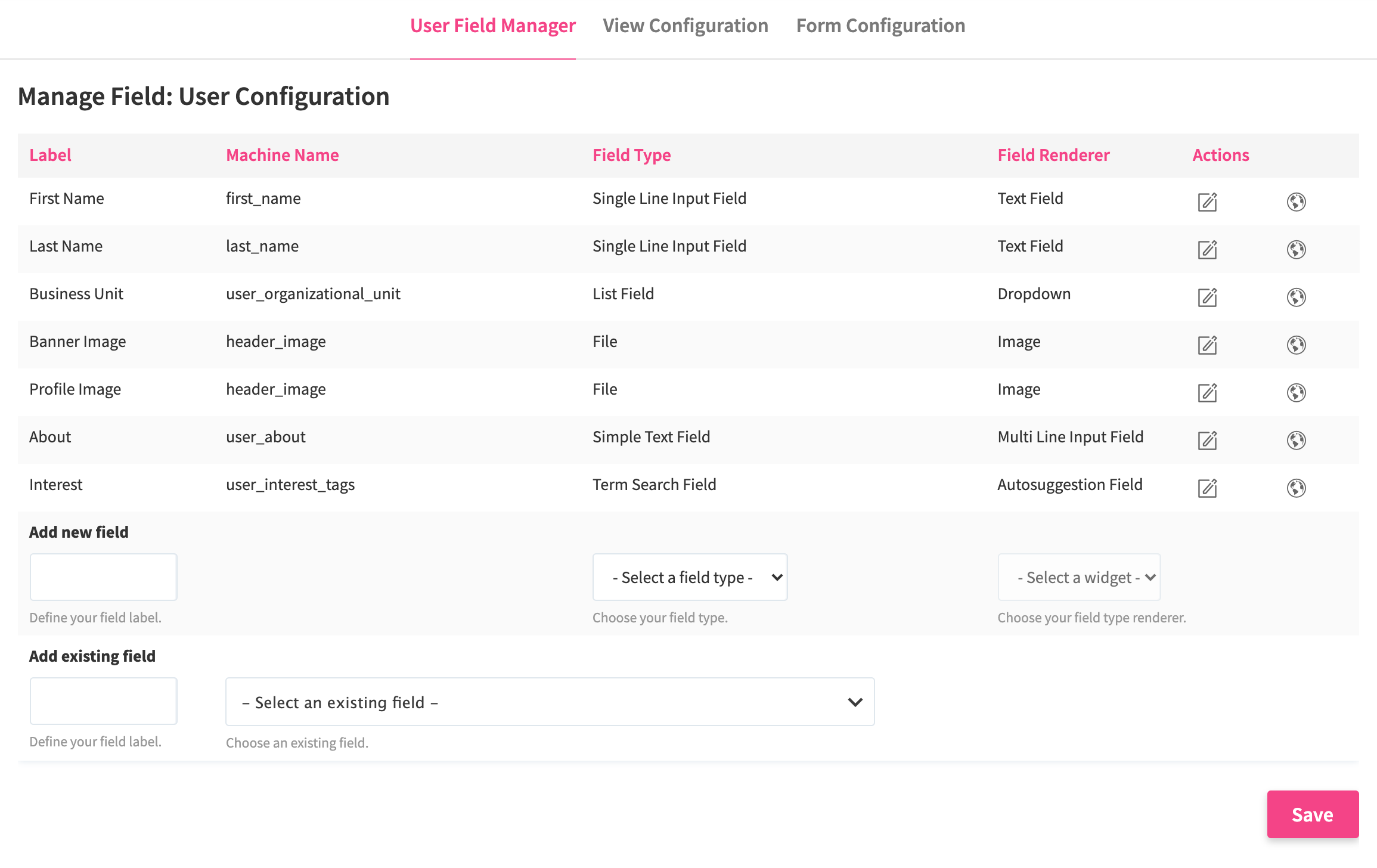
Task: Select the user_about machine name
Action: 265,437
